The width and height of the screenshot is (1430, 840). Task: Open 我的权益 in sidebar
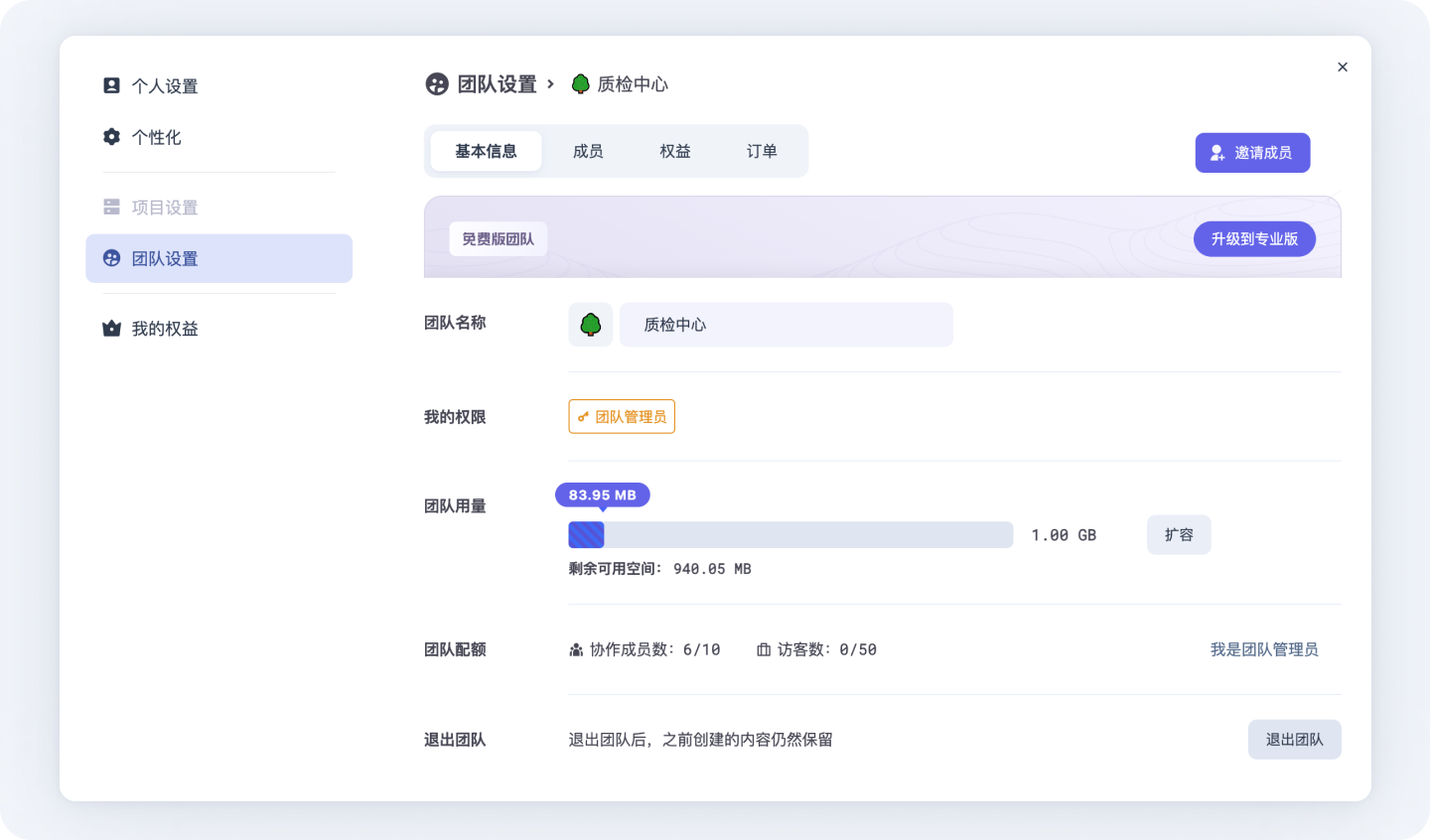pos(219,329)
